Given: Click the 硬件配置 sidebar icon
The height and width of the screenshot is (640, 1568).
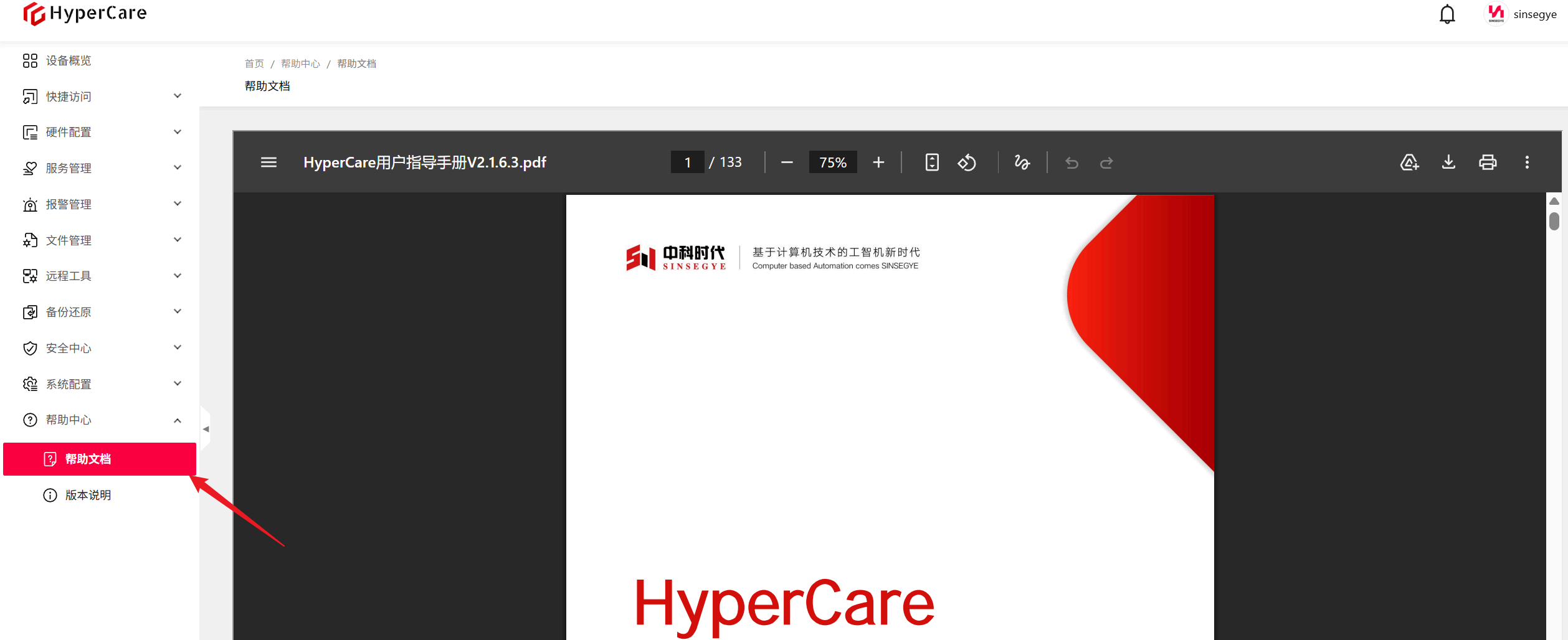Looking at the screenshot, I should click(x=30, y=132).
